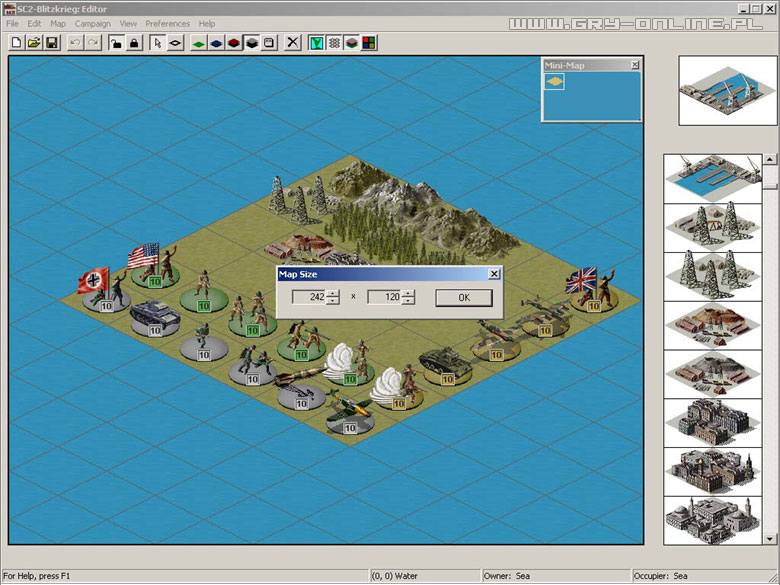Select the American flag unit on map
The image size is (780, 585).
(155, 266)
